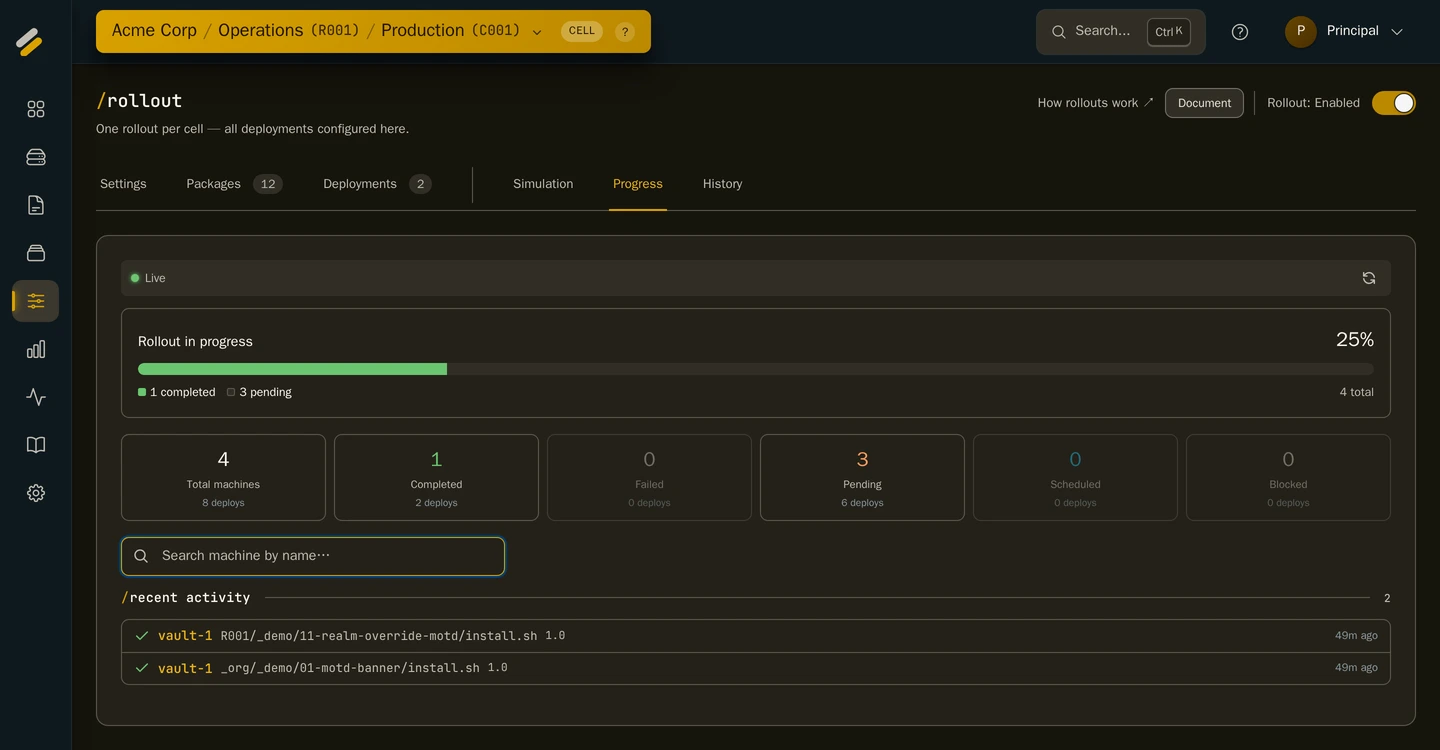Click the rollout progress bar
1440x750 pixels.
pyautogui.click(x=756, y=369)
